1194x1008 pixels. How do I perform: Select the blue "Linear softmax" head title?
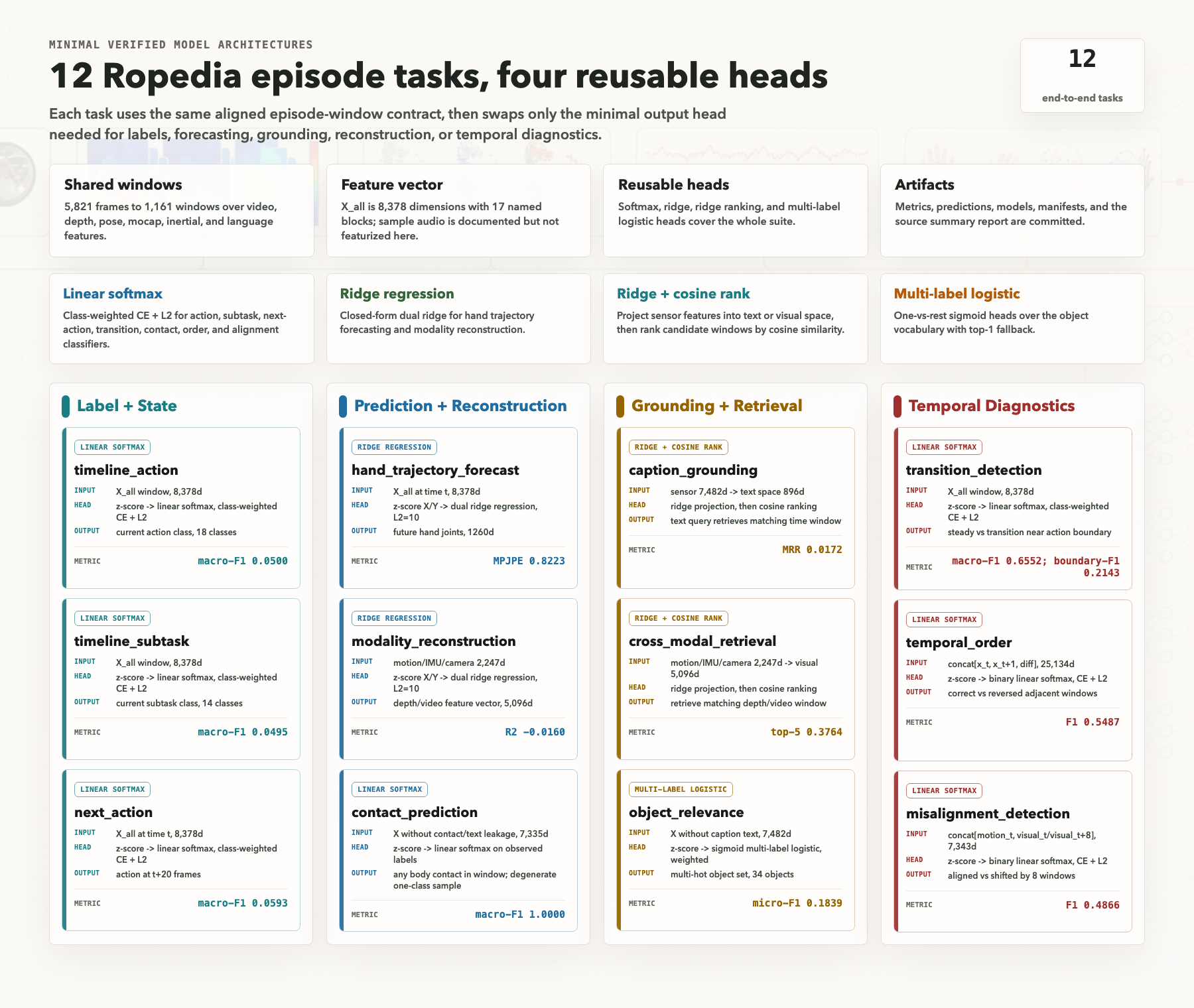pyautogui.click(x=112, y=294)
